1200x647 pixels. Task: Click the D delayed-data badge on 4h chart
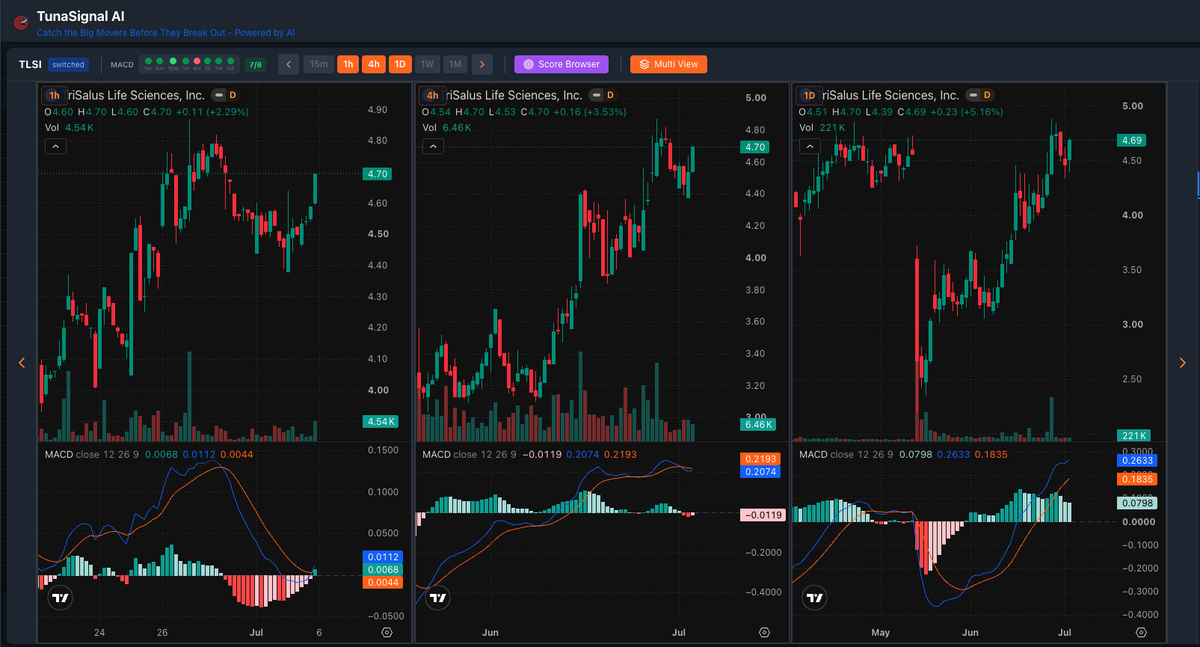[610, 95]
